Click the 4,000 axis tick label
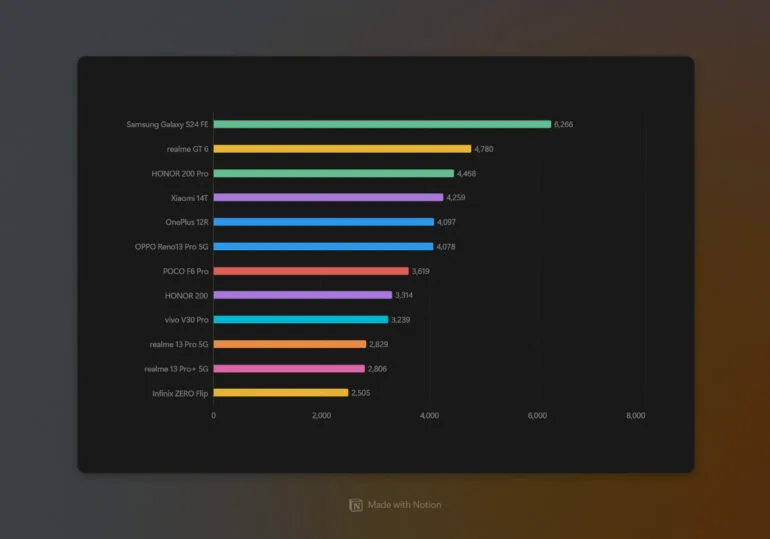The height and width of the screenshot is (539, 770). click(430, 416)
